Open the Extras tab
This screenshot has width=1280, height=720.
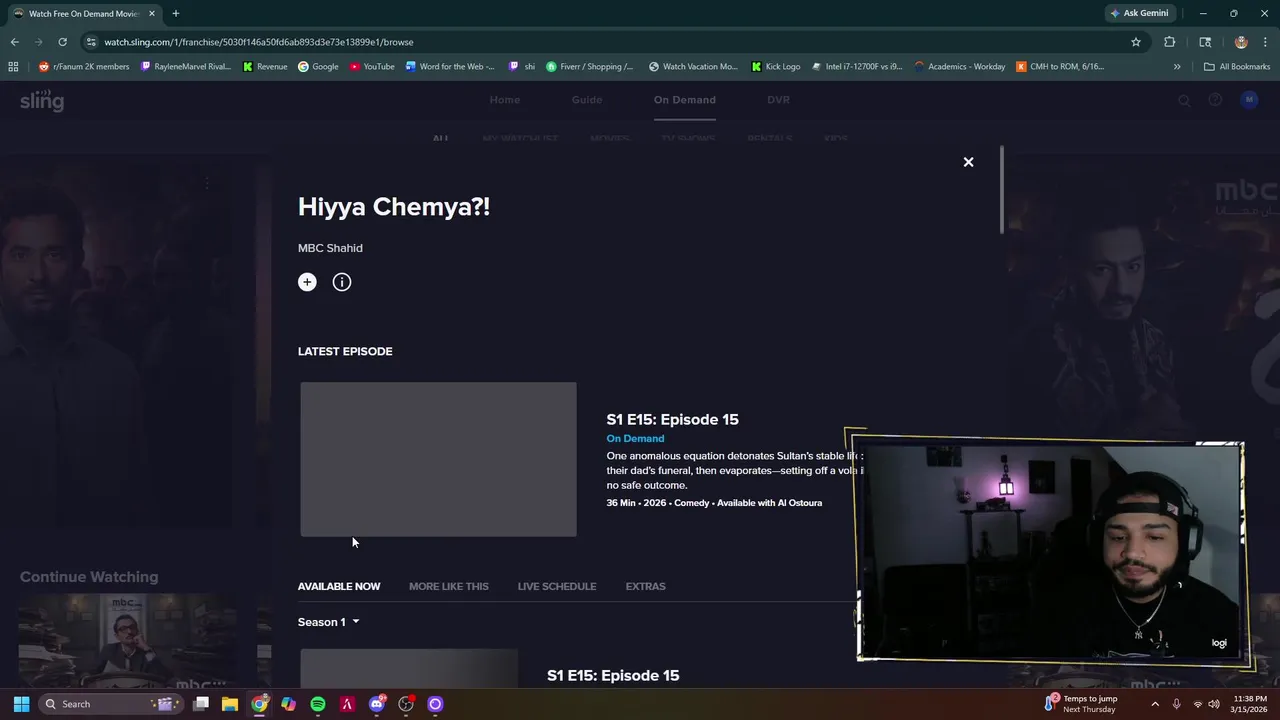645,586
